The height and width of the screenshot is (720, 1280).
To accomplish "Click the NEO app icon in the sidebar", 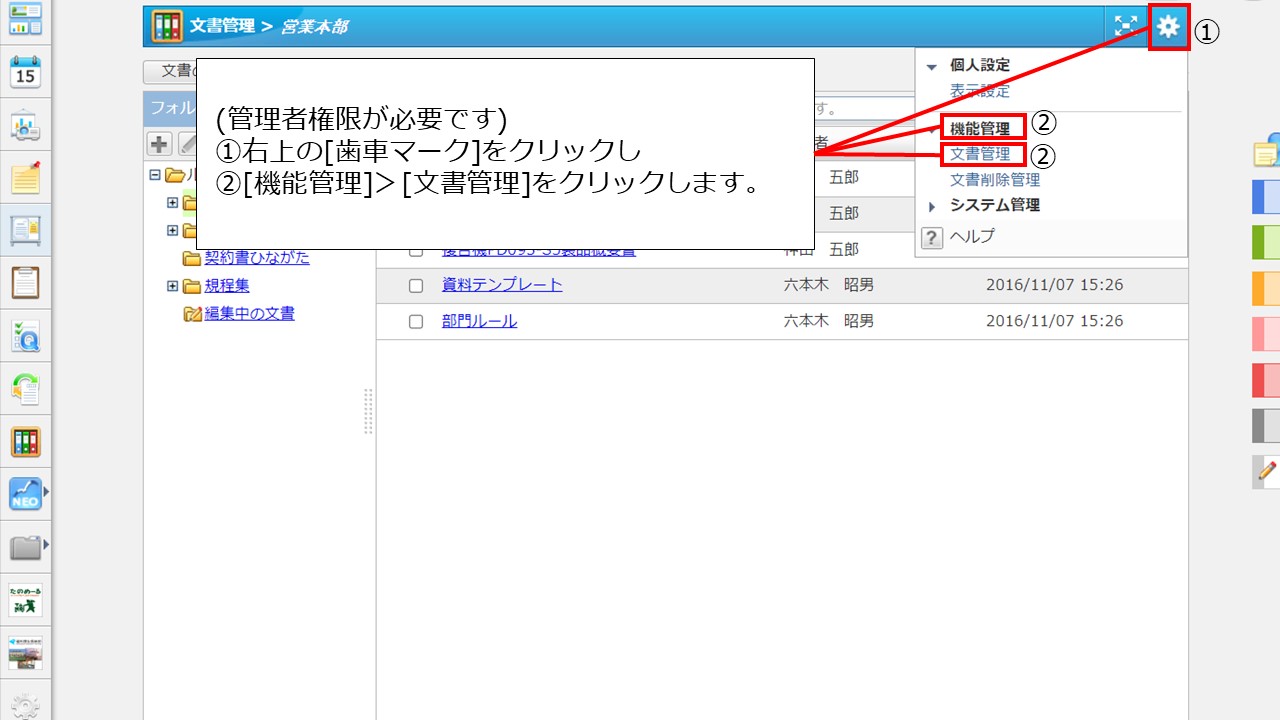I will (x=26, y=493).
